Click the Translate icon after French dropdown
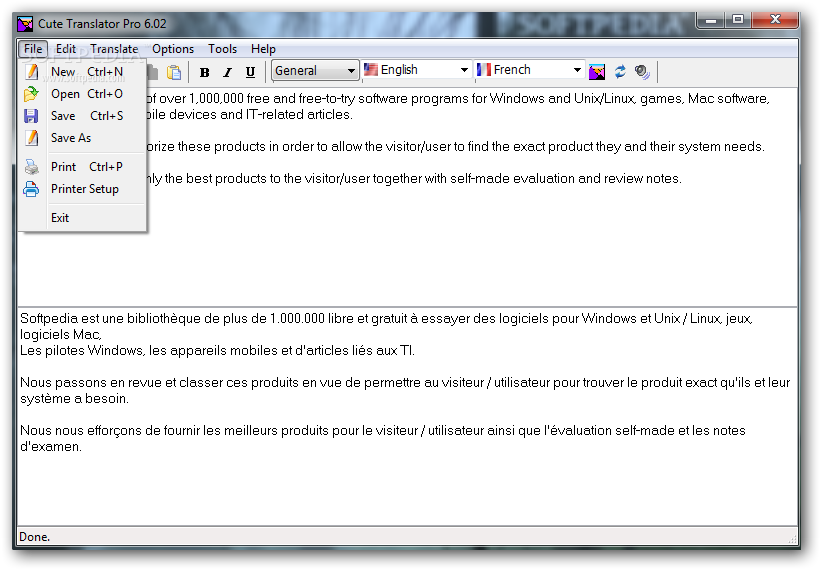Image resolution: width=821 pixels, height=570 pixels. (x=597, y=72)
